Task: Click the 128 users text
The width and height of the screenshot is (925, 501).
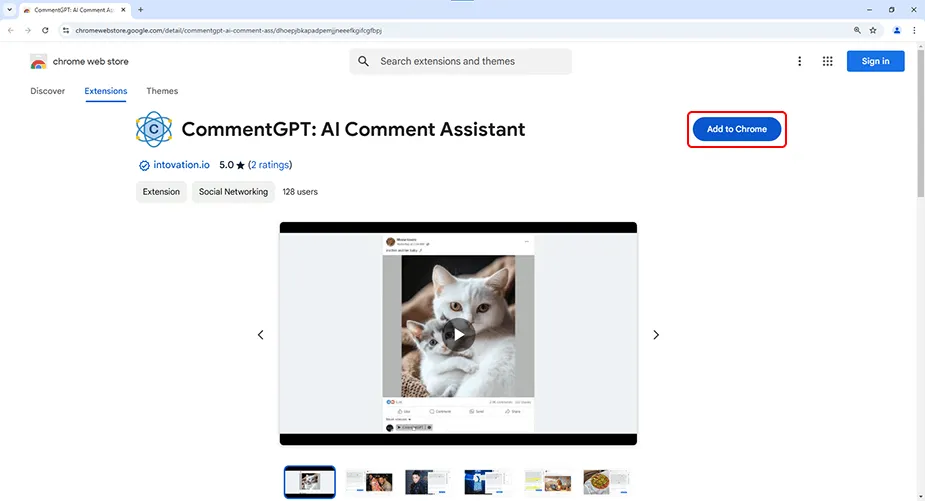Action: (x=300, y=192)
